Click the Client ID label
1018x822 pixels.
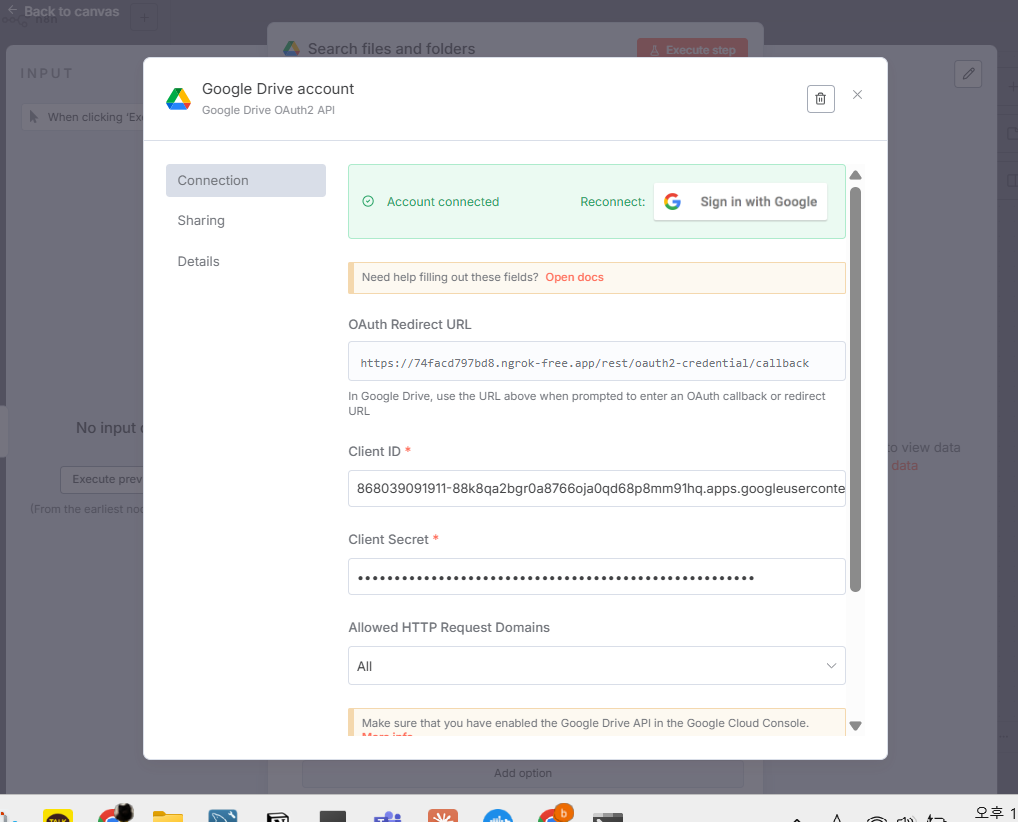(x=375, y=451)
